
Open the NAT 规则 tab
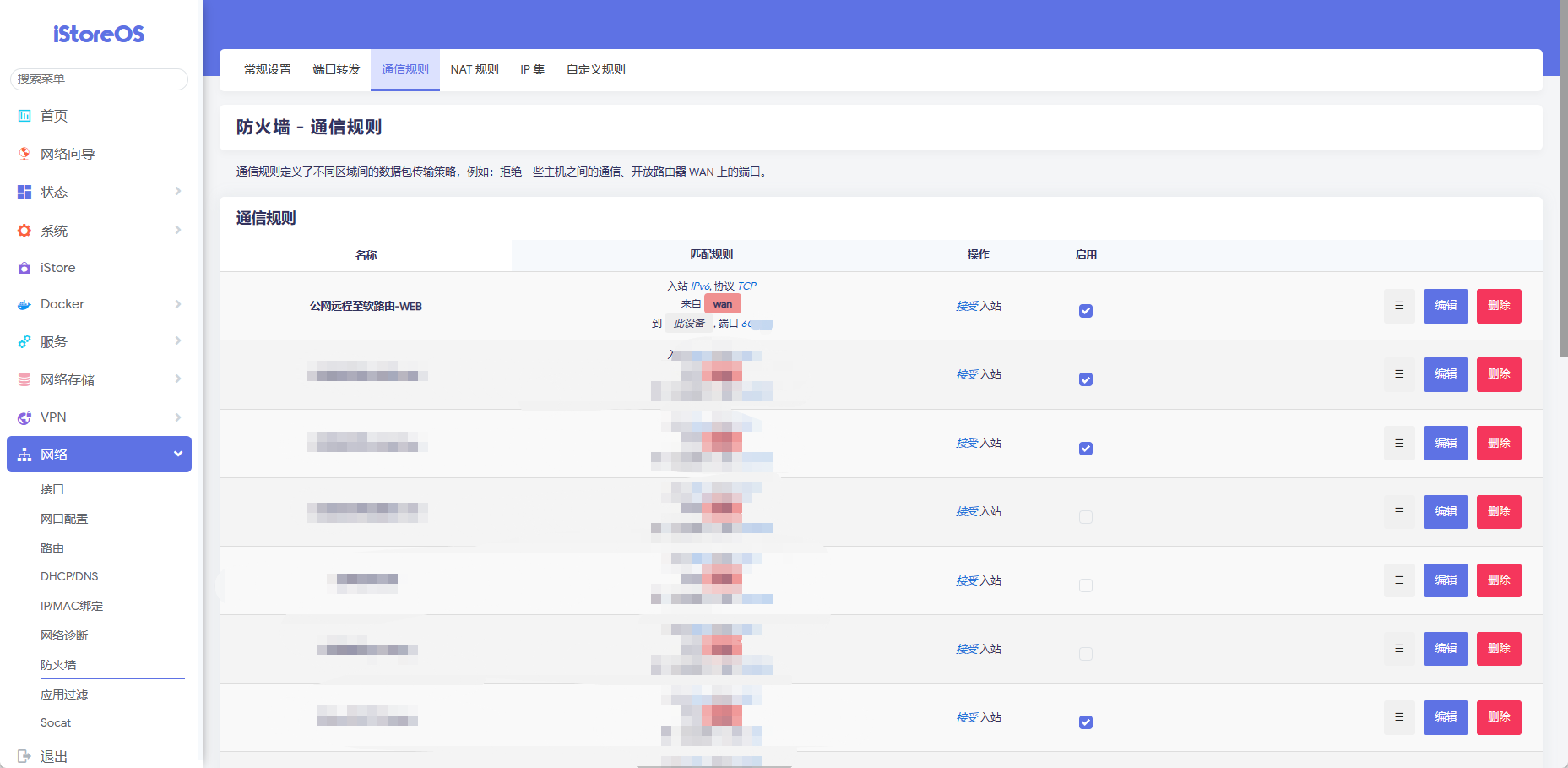[x=475, y=69]
